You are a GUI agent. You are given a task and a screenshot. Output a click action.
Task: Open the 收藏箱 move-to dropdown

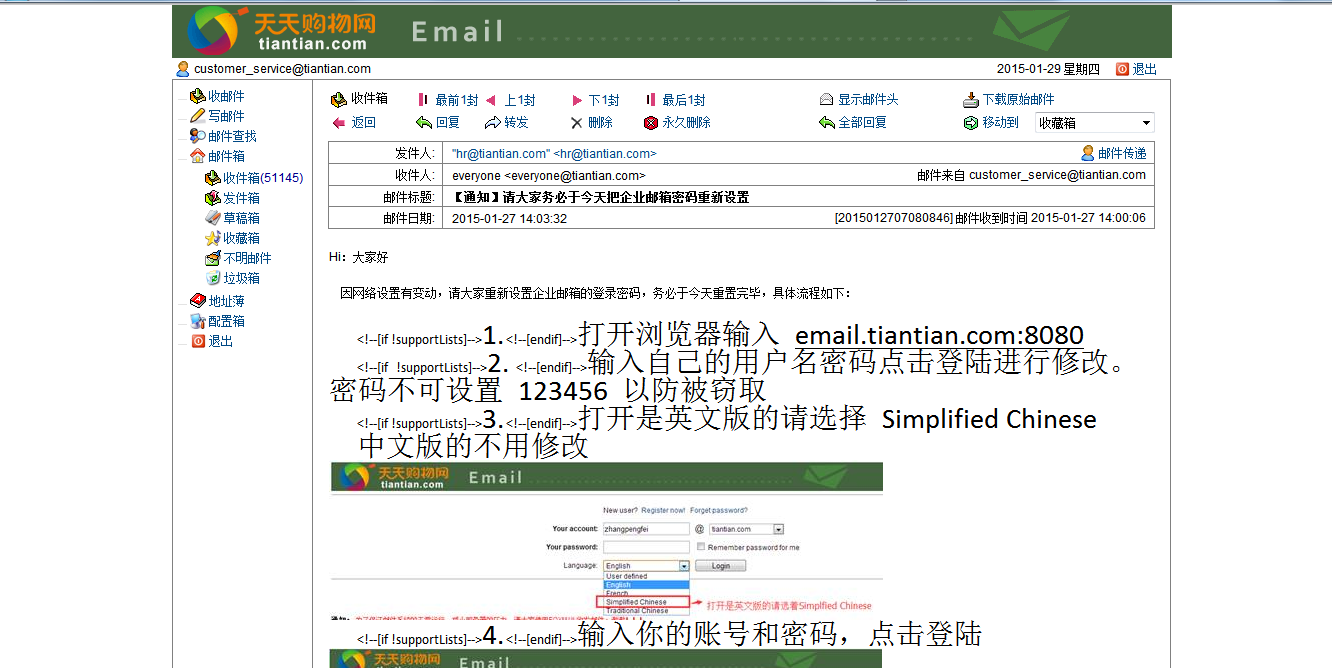1095,123
